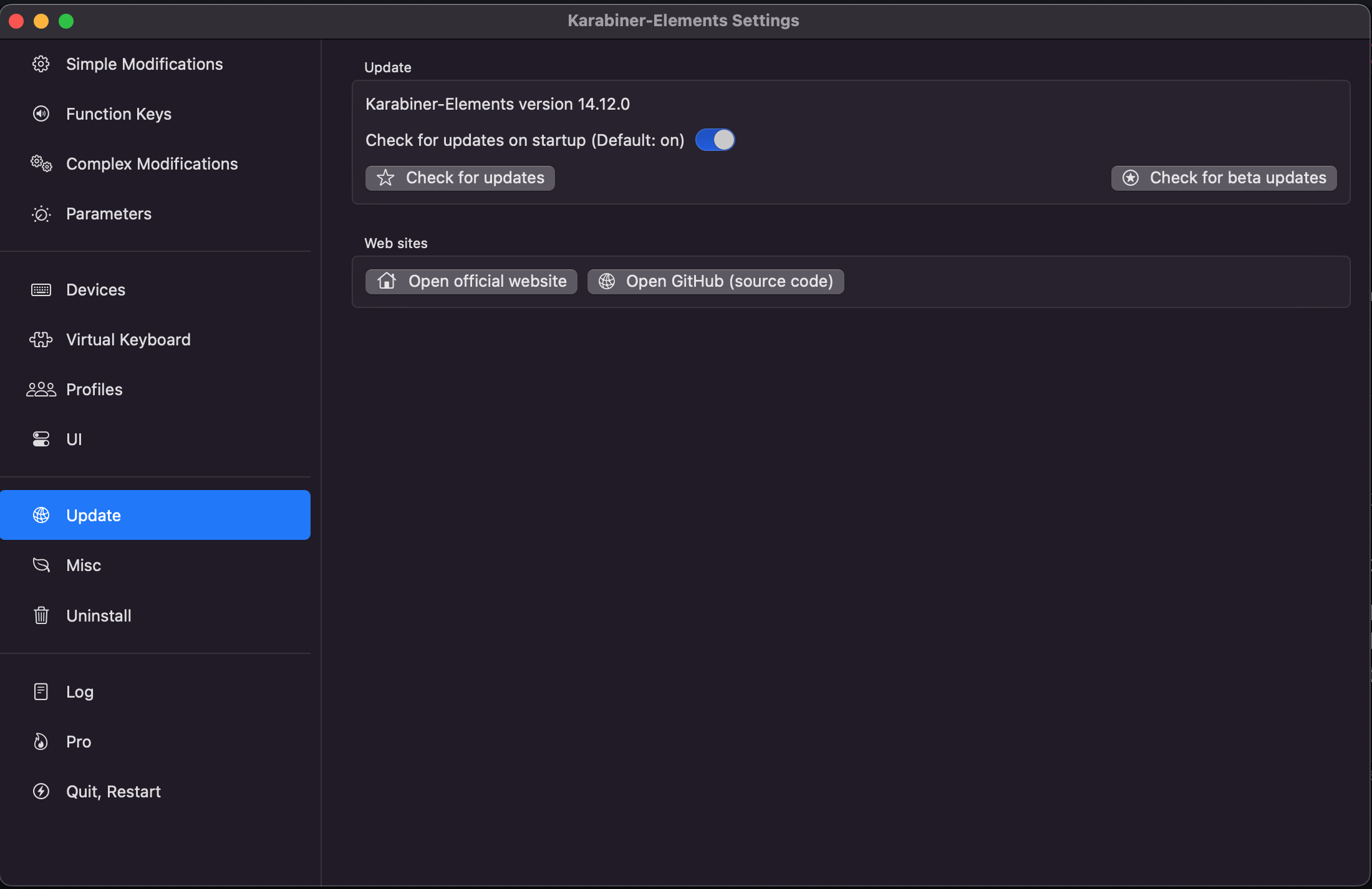Screen dimensions: 1372x889
Task: Click the Log document icon
Action: click(41, 692)
